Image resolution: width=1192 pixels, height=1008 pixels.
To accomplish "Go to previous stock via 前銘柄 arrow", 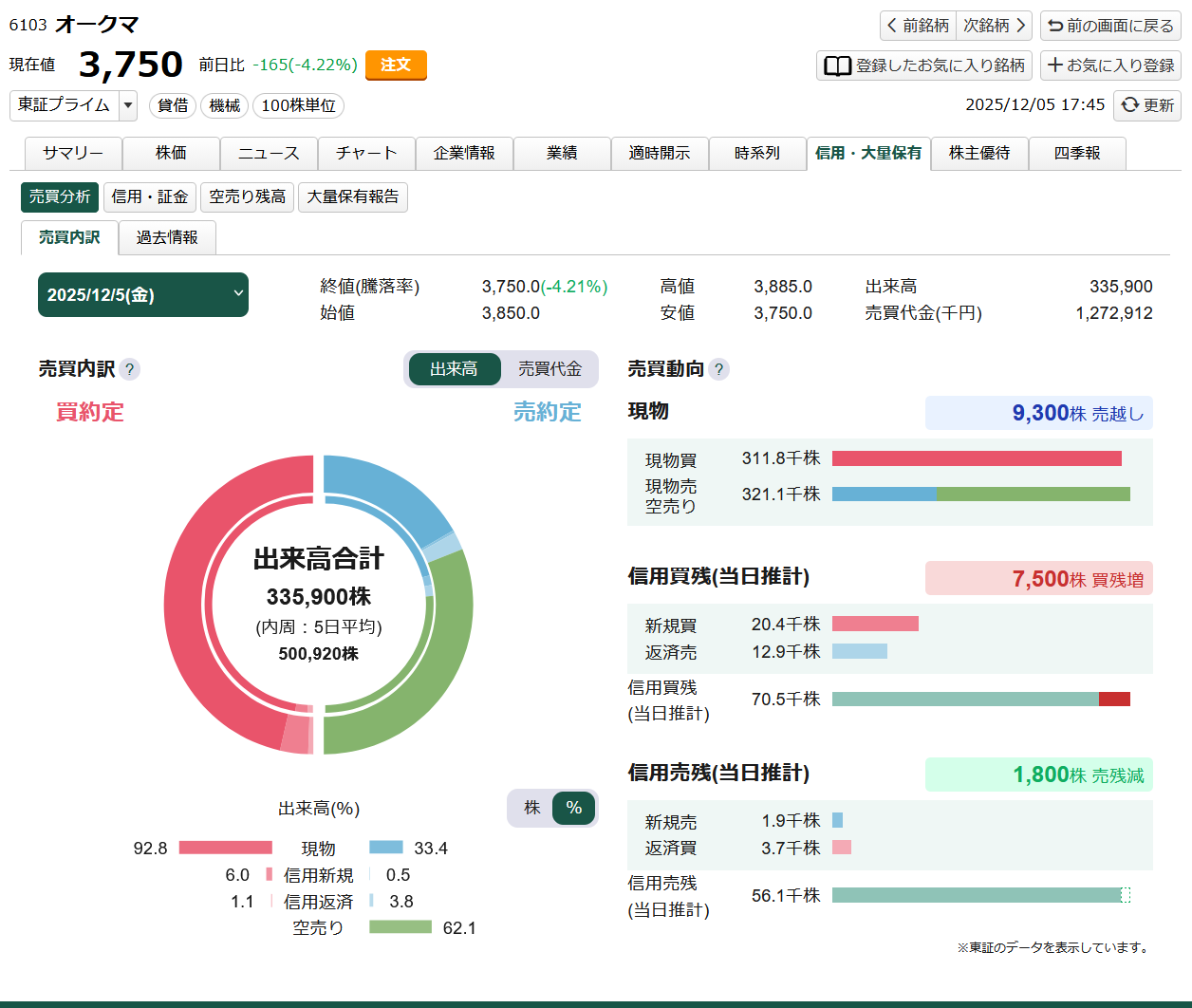I will [917, 26].
